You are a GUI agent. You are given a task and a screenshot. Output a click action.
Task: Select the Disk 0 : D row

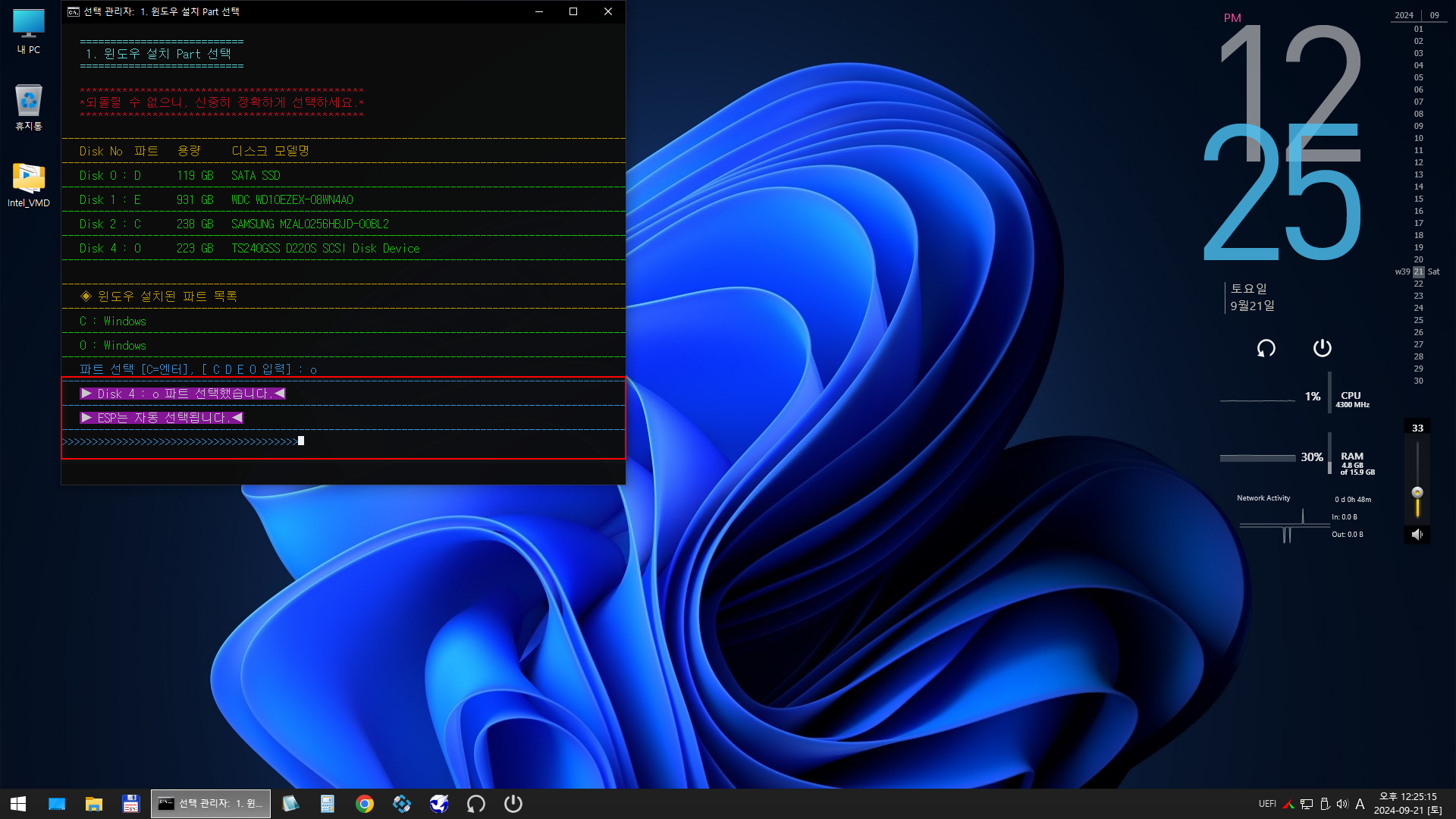(x=344, y=175)
